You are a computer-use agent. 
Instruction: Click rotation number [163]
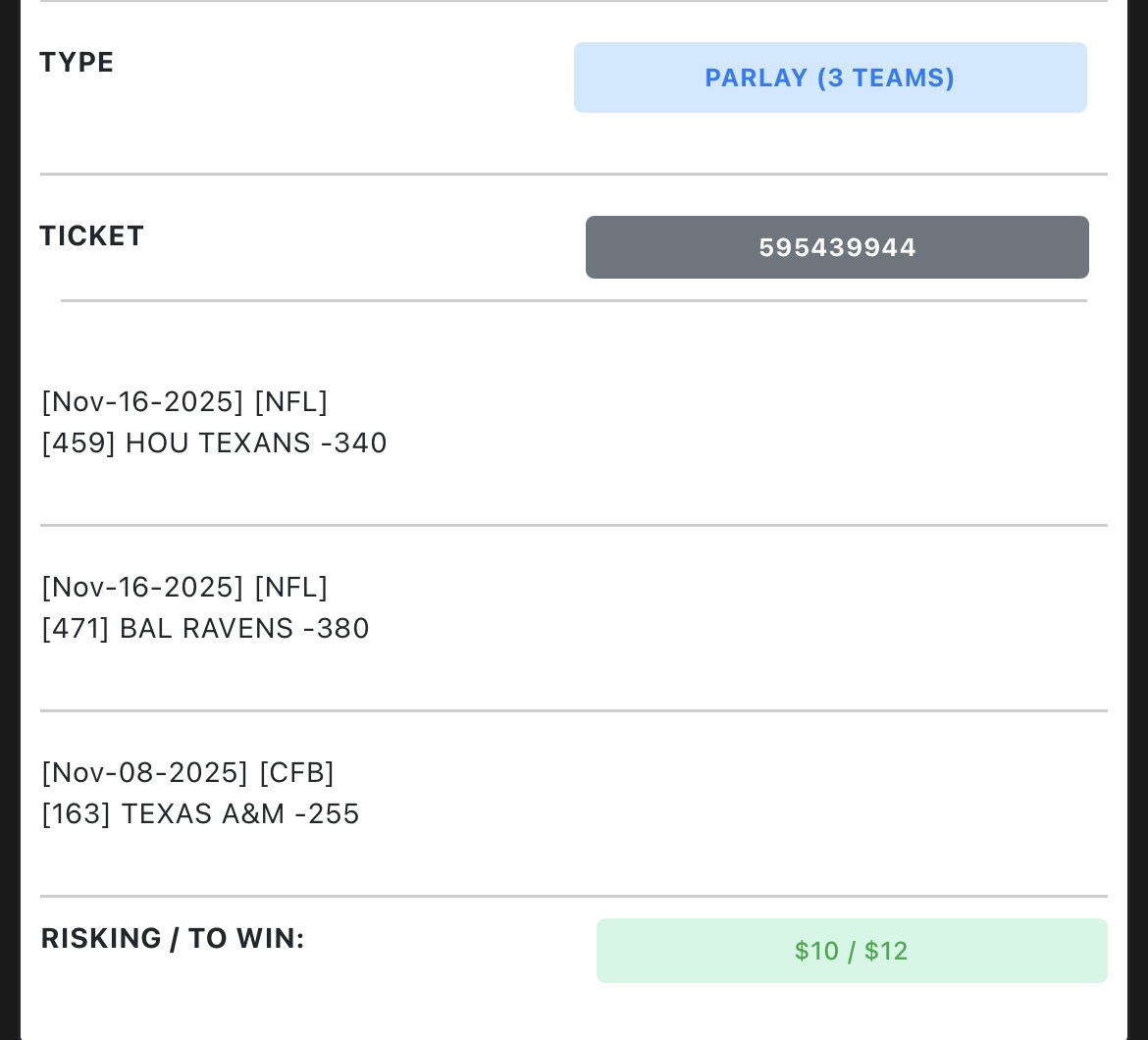pos(77,814)
